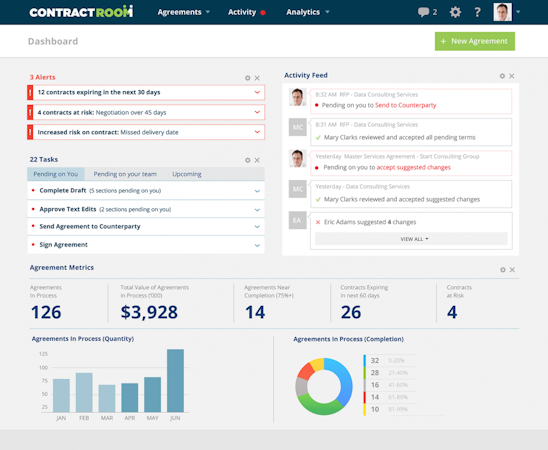This screenshot has height=450, width=548.
Task: Expand the Complete Draft task
Action: click(257, 191)
